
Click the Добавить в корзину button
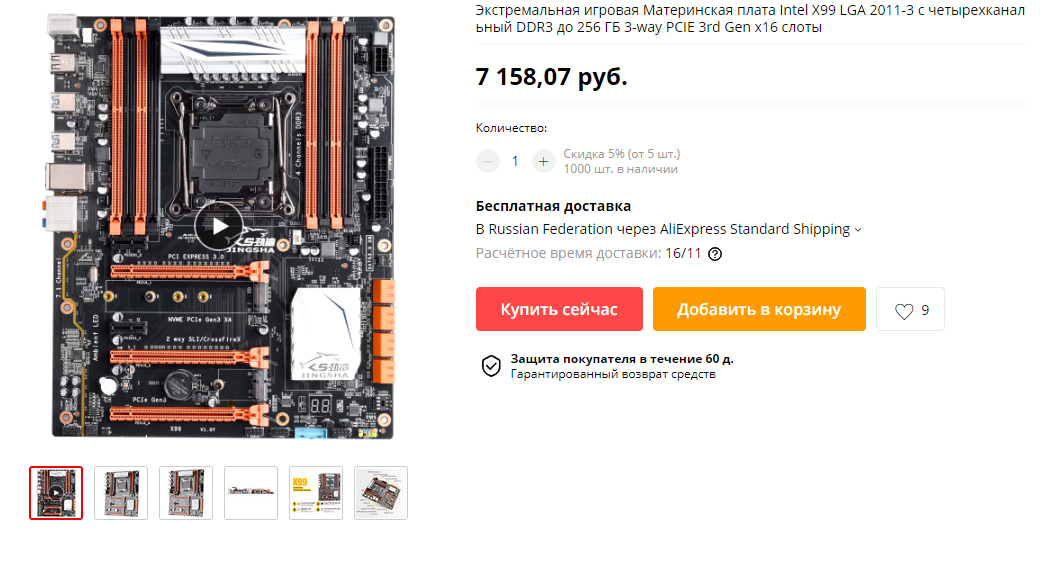759,309
